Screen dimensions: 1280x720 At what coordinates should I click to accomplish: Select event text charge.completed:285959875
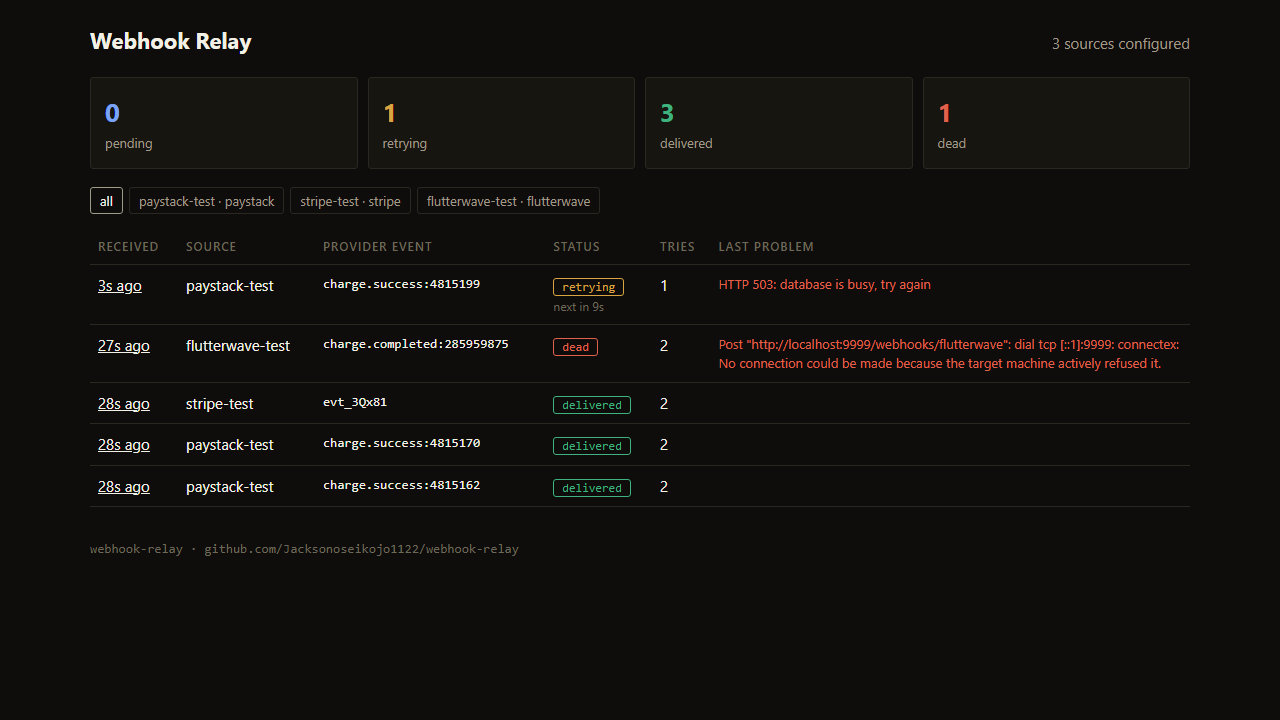[416, 344]
